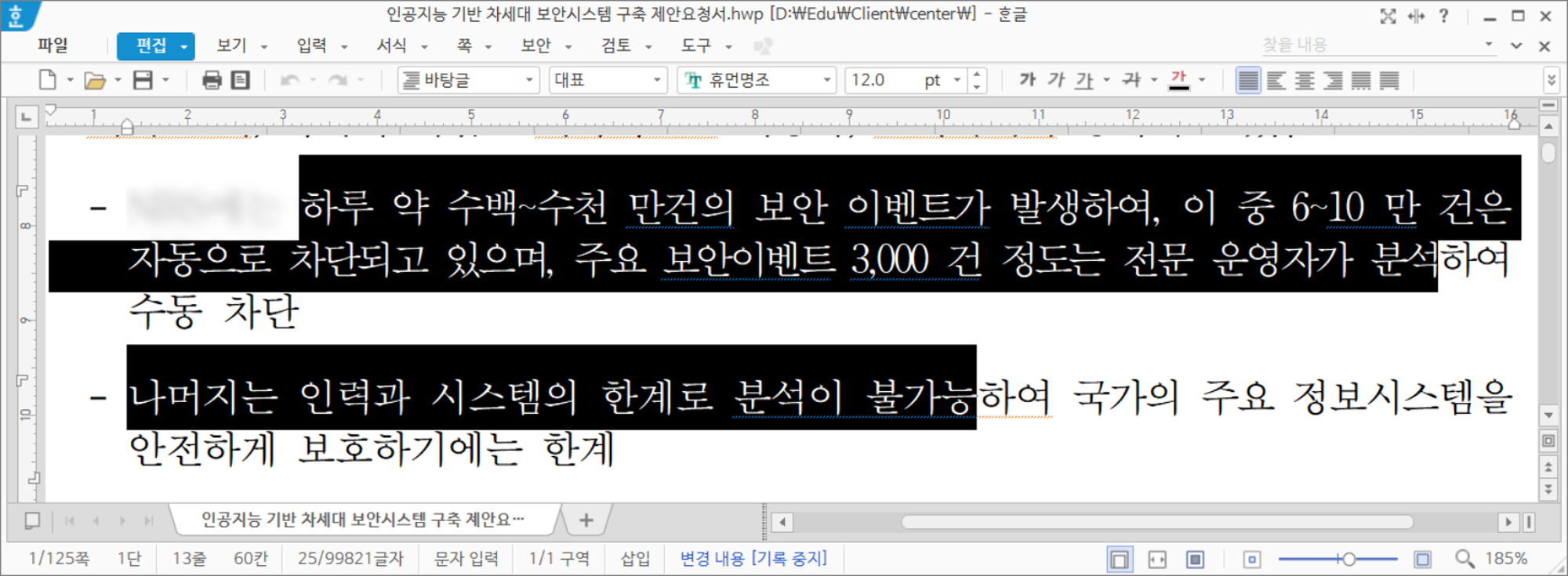Print the document with the printer icon
Viewport: 1568px width, 576px height.
(x=212, y=80)
